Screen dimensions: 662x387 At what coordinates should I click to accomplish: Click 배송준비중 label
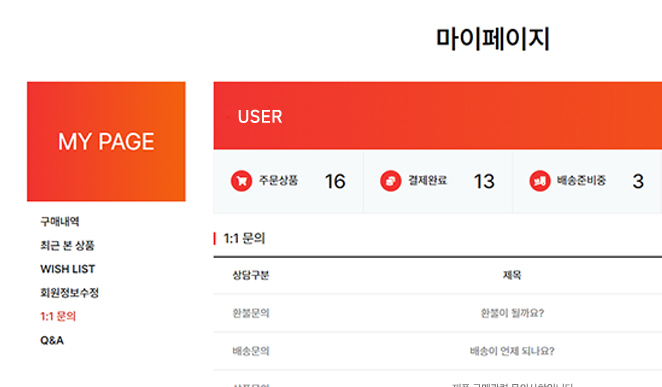click(581, 181)
